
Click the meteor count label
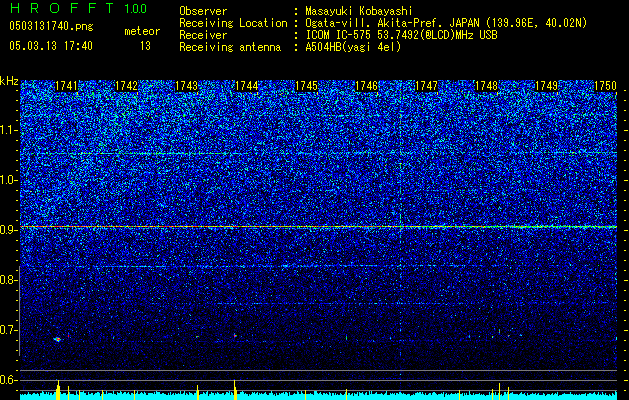click(142, 31)
